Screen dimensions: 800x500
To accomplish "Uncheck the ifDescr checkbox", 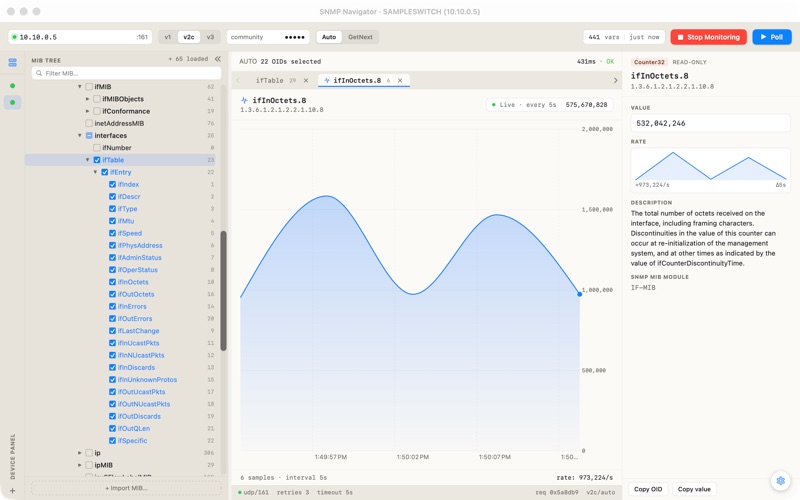I will (x=112, y=197).
